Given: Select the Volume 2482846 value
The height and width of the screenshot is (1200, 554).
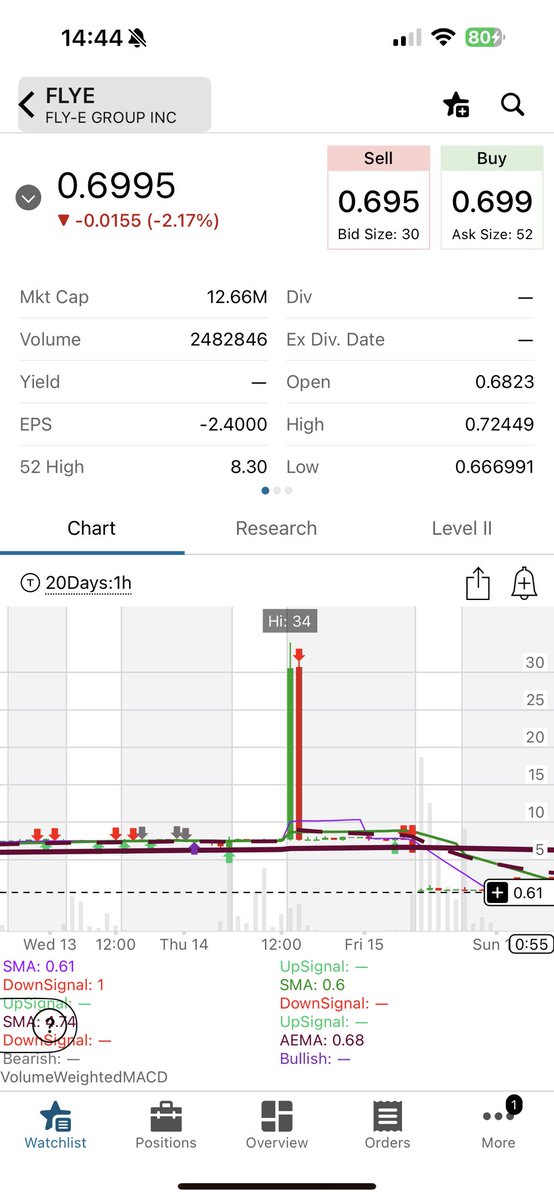Looking at the screenshot, I should point(228,339).
